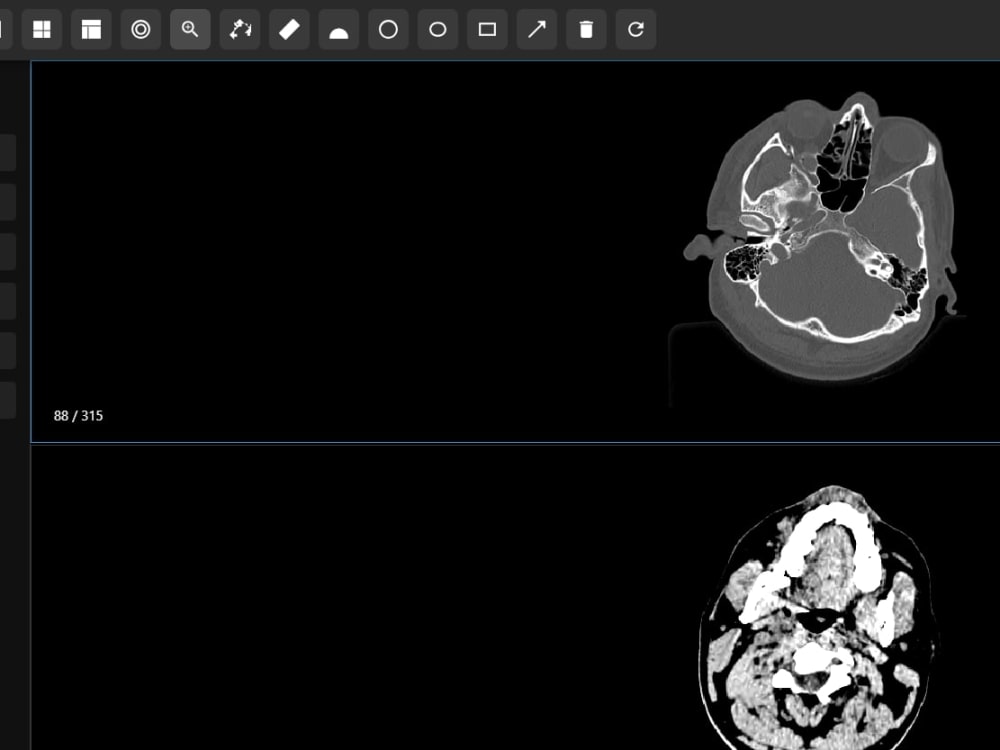Click the slice counter text 88 / 315
This screenshot has width=1000, height=750.
pos(78,416)
